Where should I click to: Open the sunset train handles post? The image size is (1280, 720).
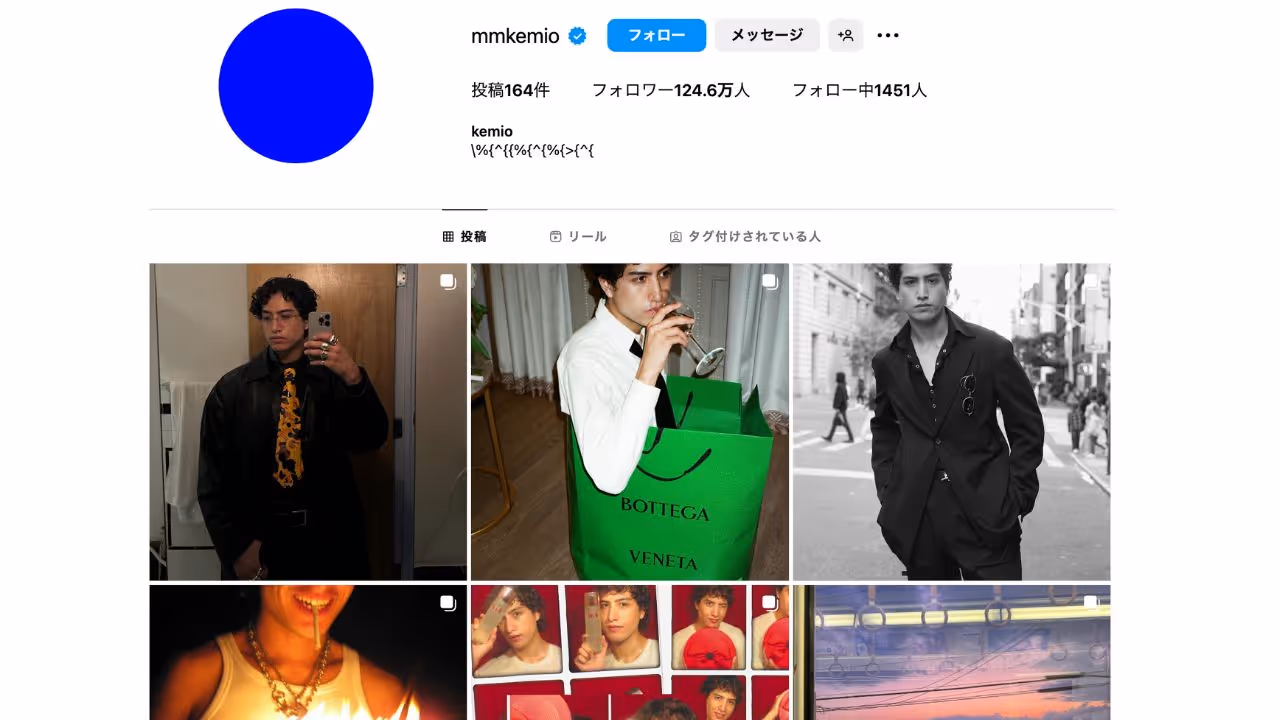[951, 653]
